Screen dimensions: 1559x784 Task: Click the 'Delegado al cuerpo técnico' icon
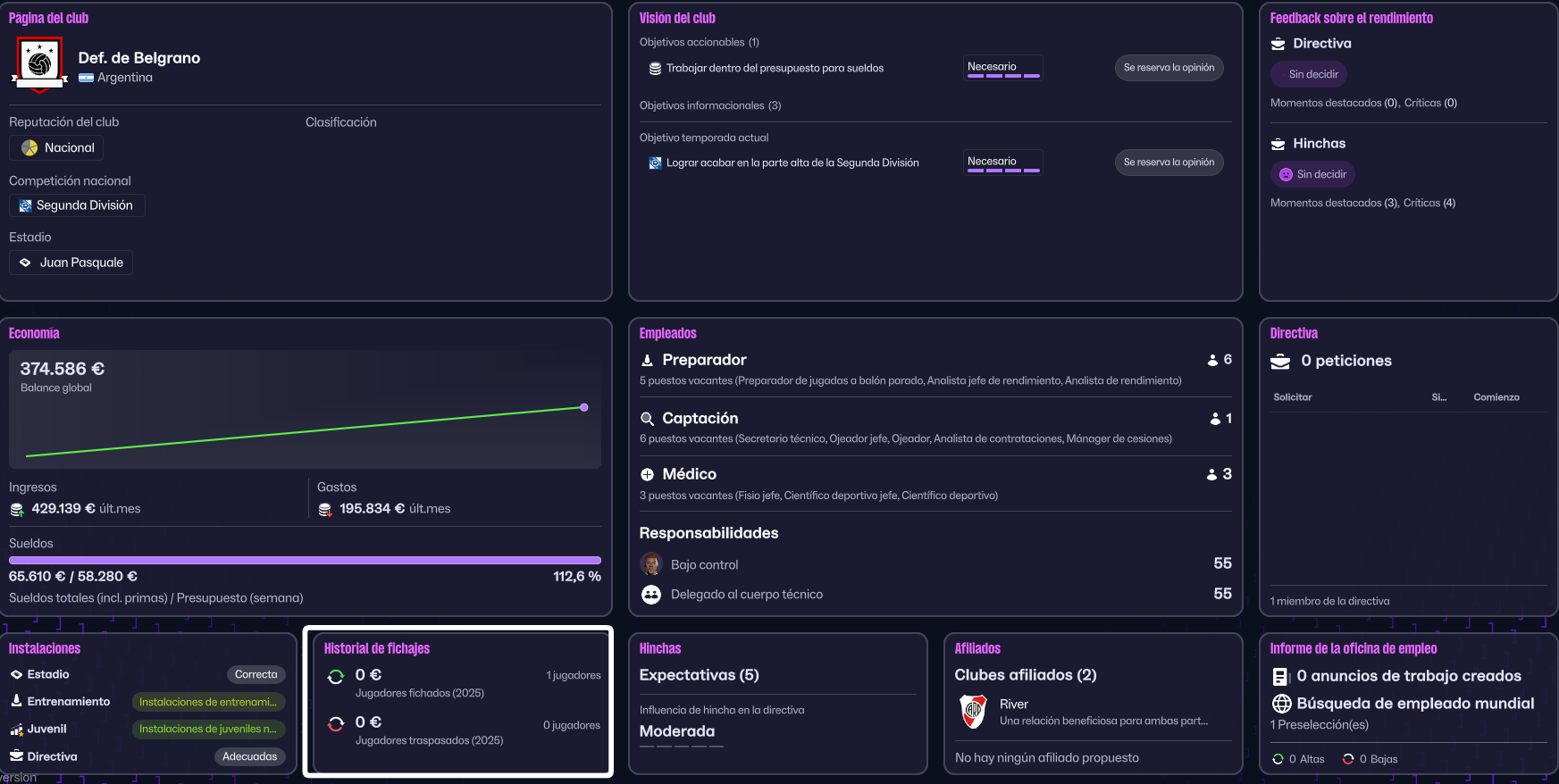point(651,595)
